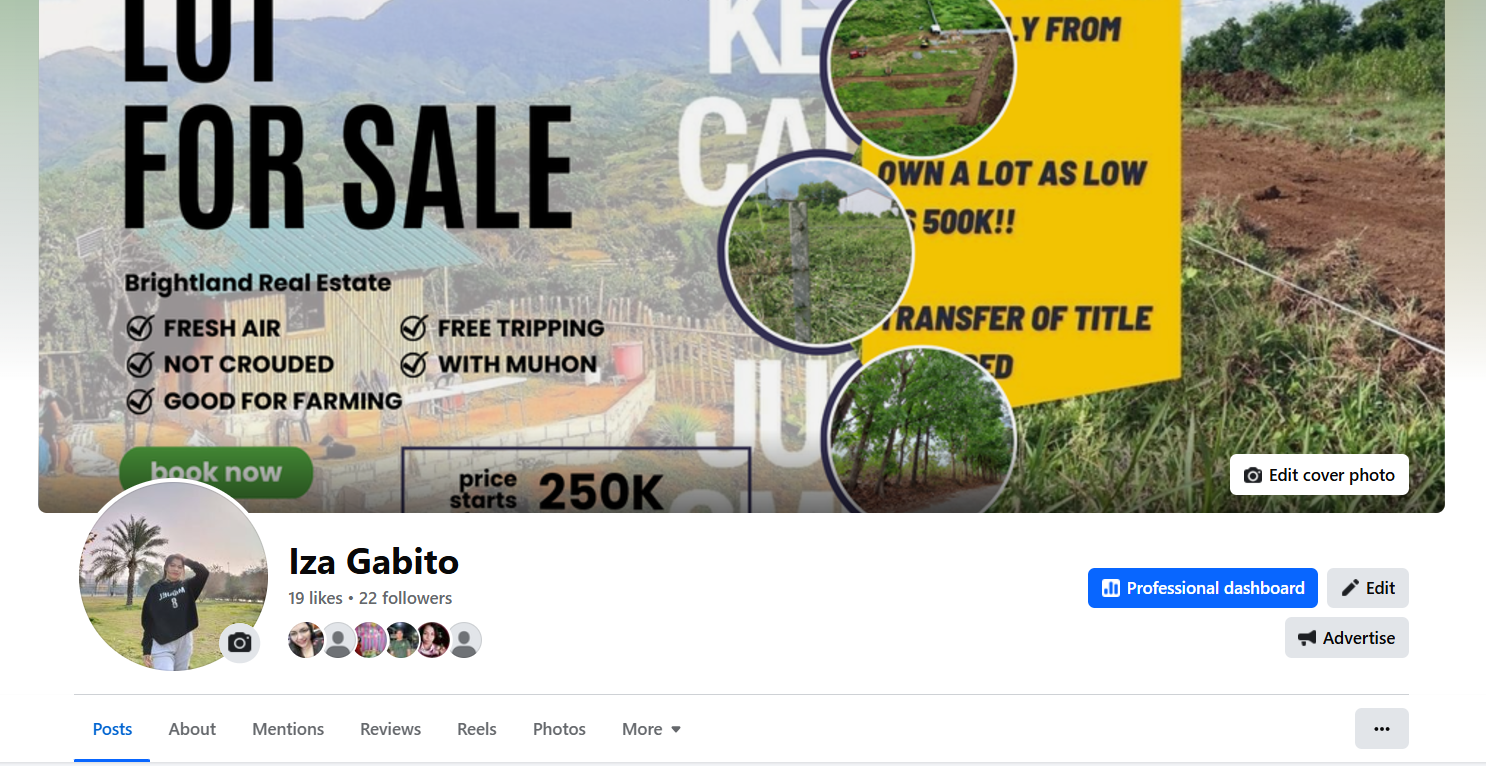
Task: Switch to the Mentions tab
Action: click(288, 729)
